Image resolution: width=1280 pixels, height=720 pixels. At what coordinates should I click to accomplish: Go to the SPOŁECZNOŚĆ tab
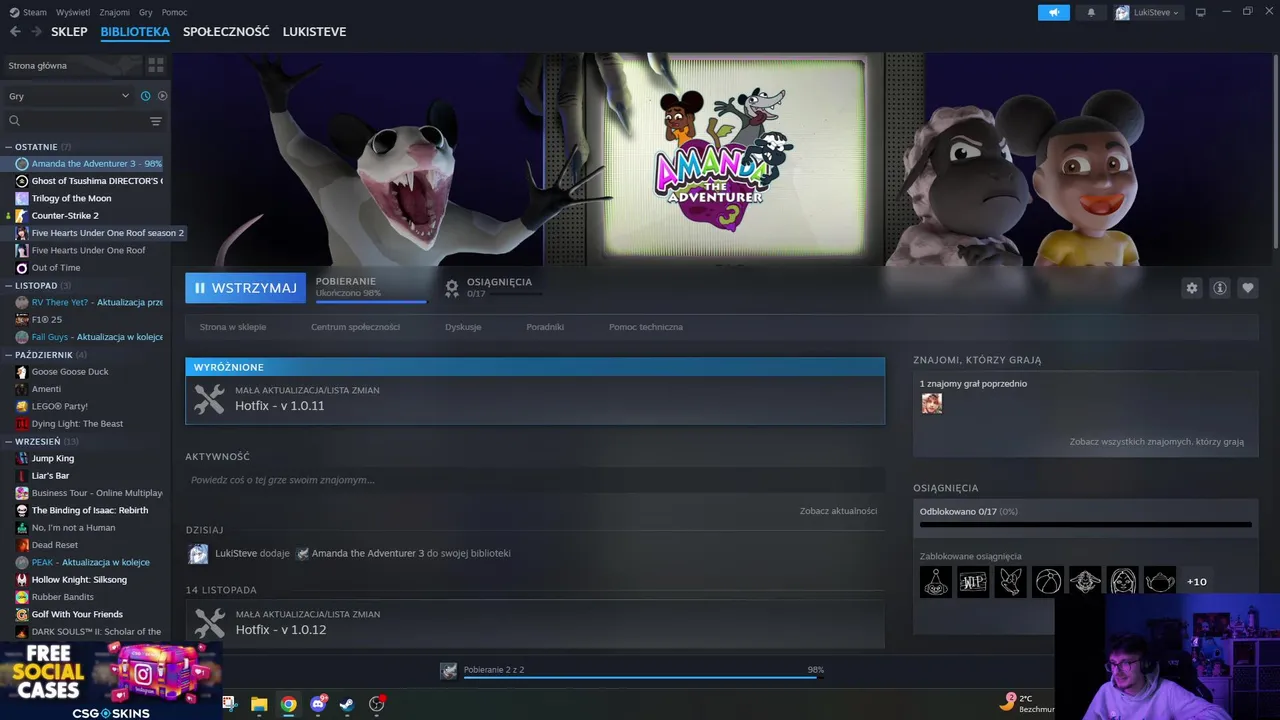click(x=226, y=32)
